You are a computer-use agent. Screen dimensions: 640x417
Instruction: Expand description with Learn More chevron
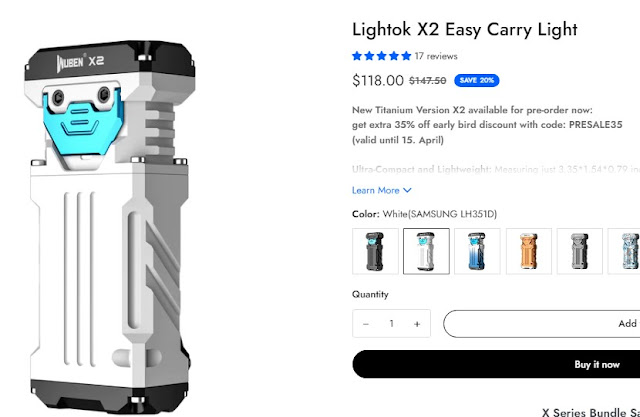pos(407,190)
